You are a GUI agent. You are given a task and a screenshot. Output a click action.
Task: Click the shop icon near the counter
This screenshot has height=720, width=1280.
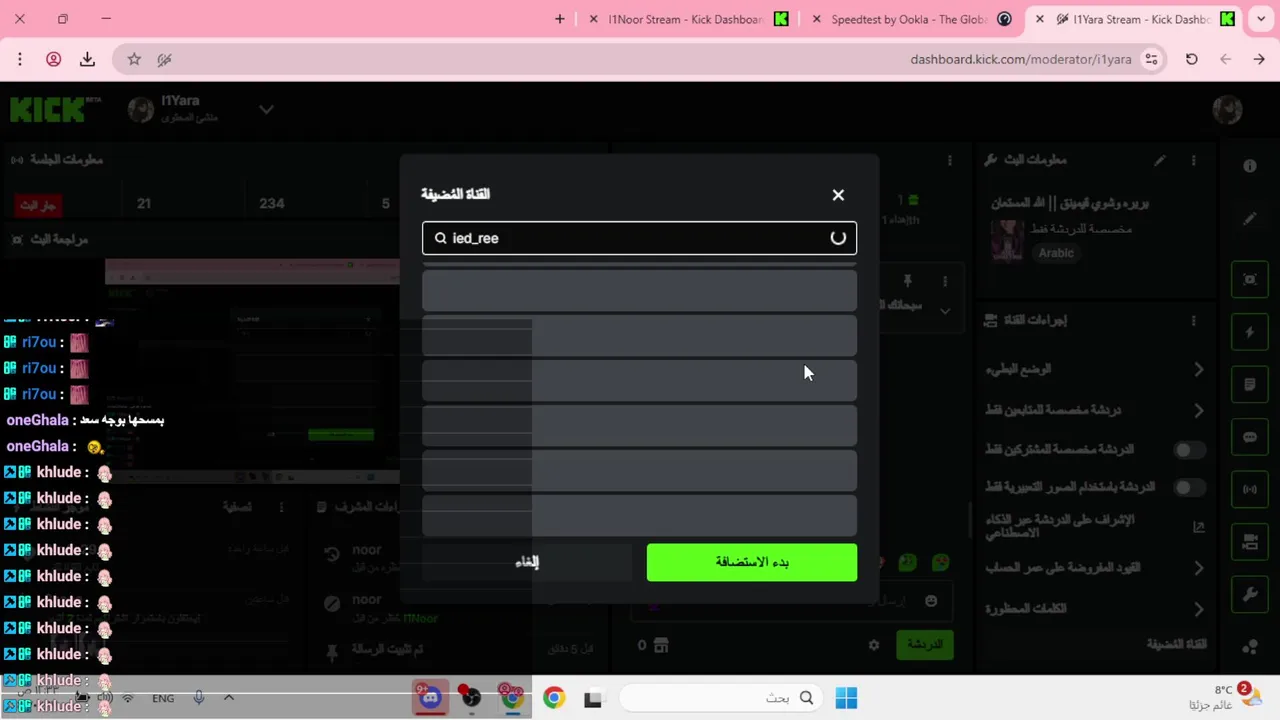[x=660, y=645]
